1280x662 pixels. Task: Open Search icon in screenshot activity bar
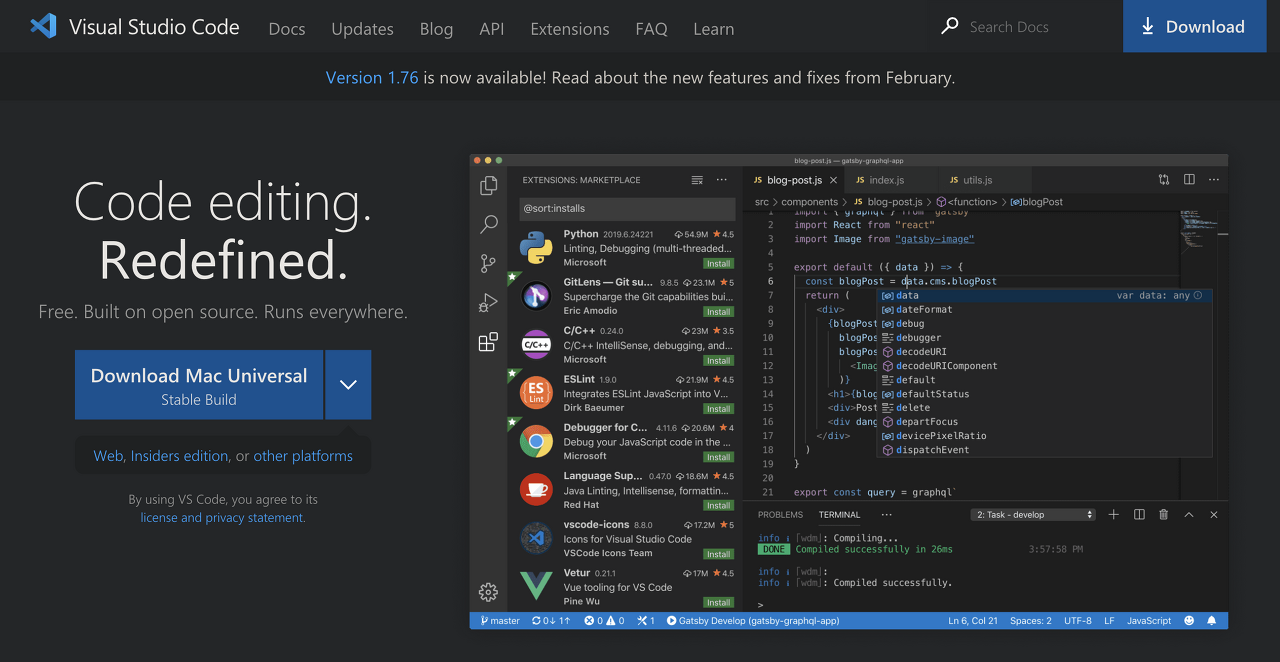[x=488, y=224]
